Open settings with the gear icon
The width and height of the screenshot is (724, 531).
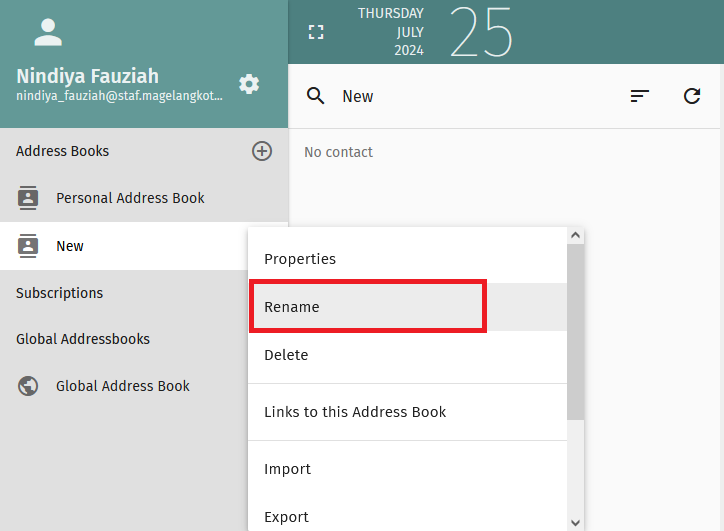point(249,84)
